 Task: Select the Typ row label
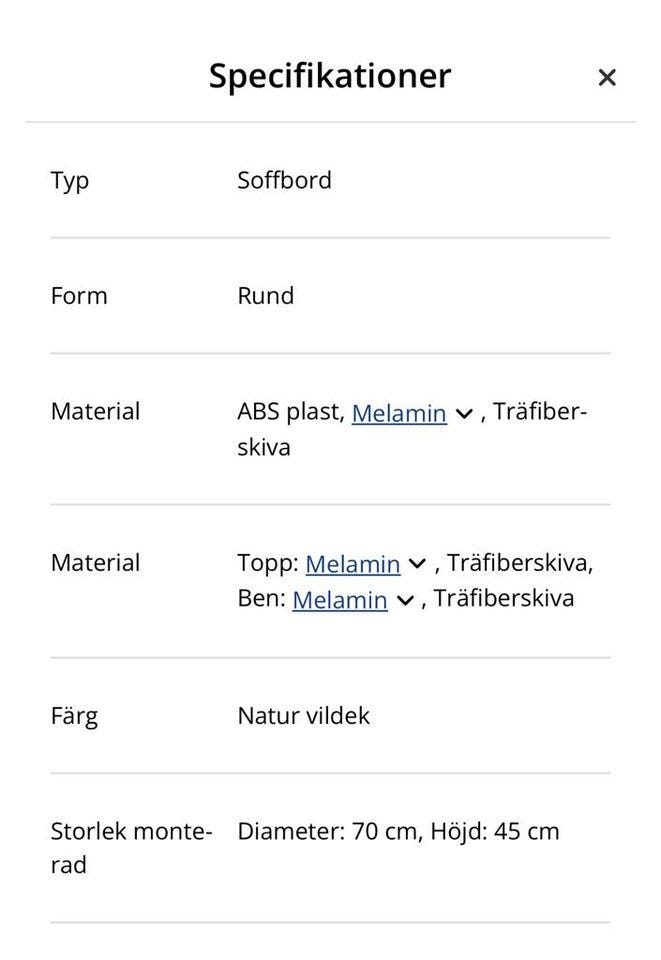tap(70, 181)
